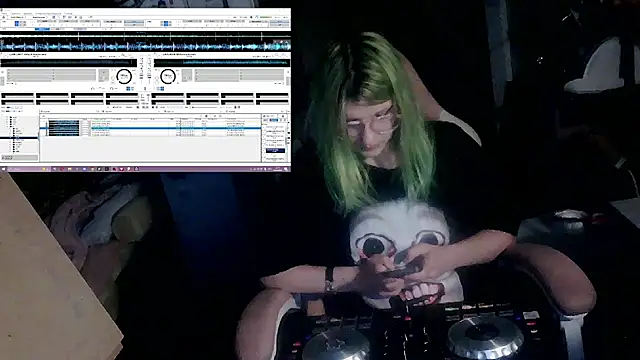Trigger right deck hot cue pad D
The width and height of the screenshot is (640, 360).
point(272,96)
